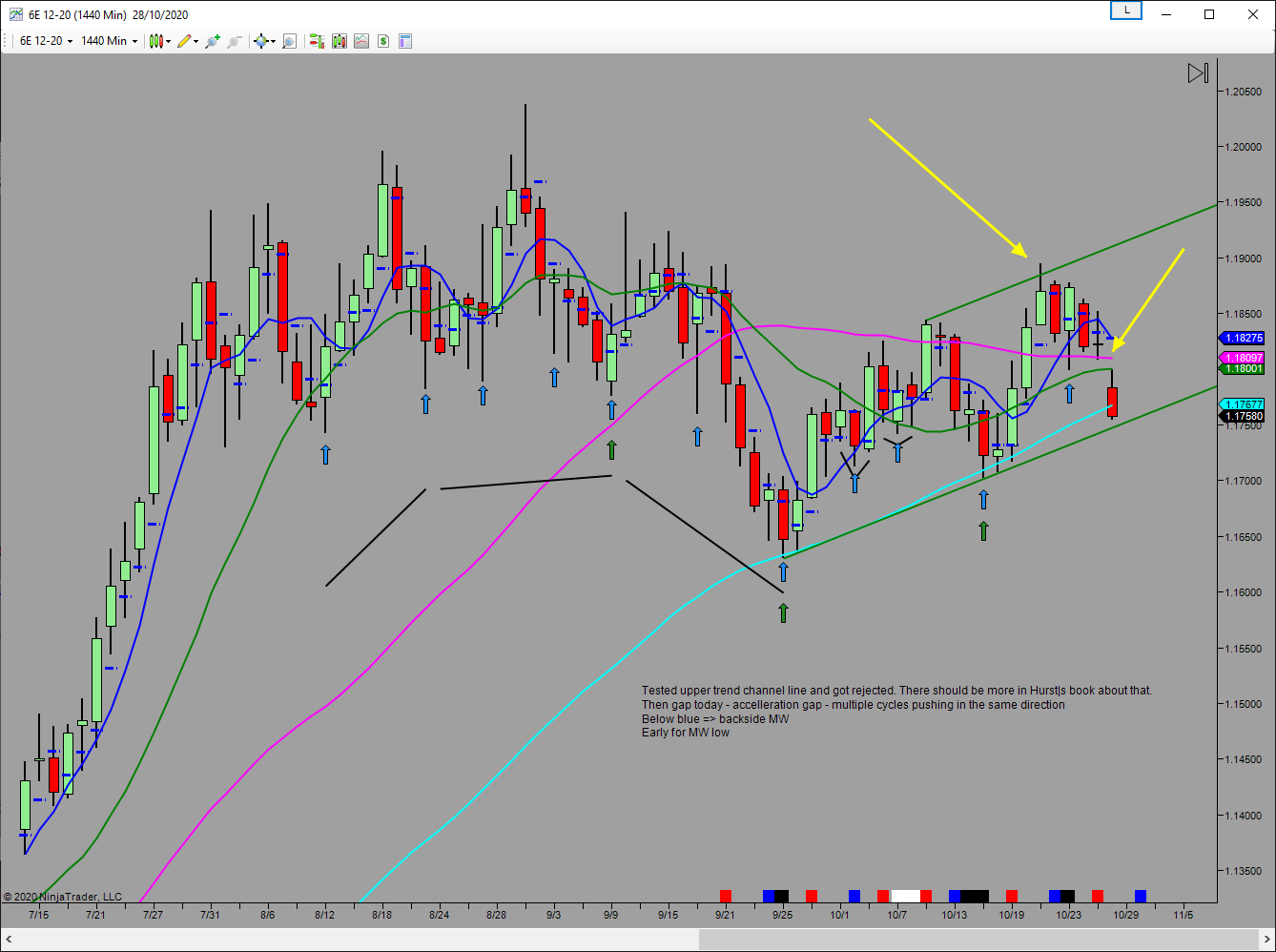Viewport: 1276px width, 952px height.
Task: Click the green 1.18001 price marker
Action: (1242, 368)
